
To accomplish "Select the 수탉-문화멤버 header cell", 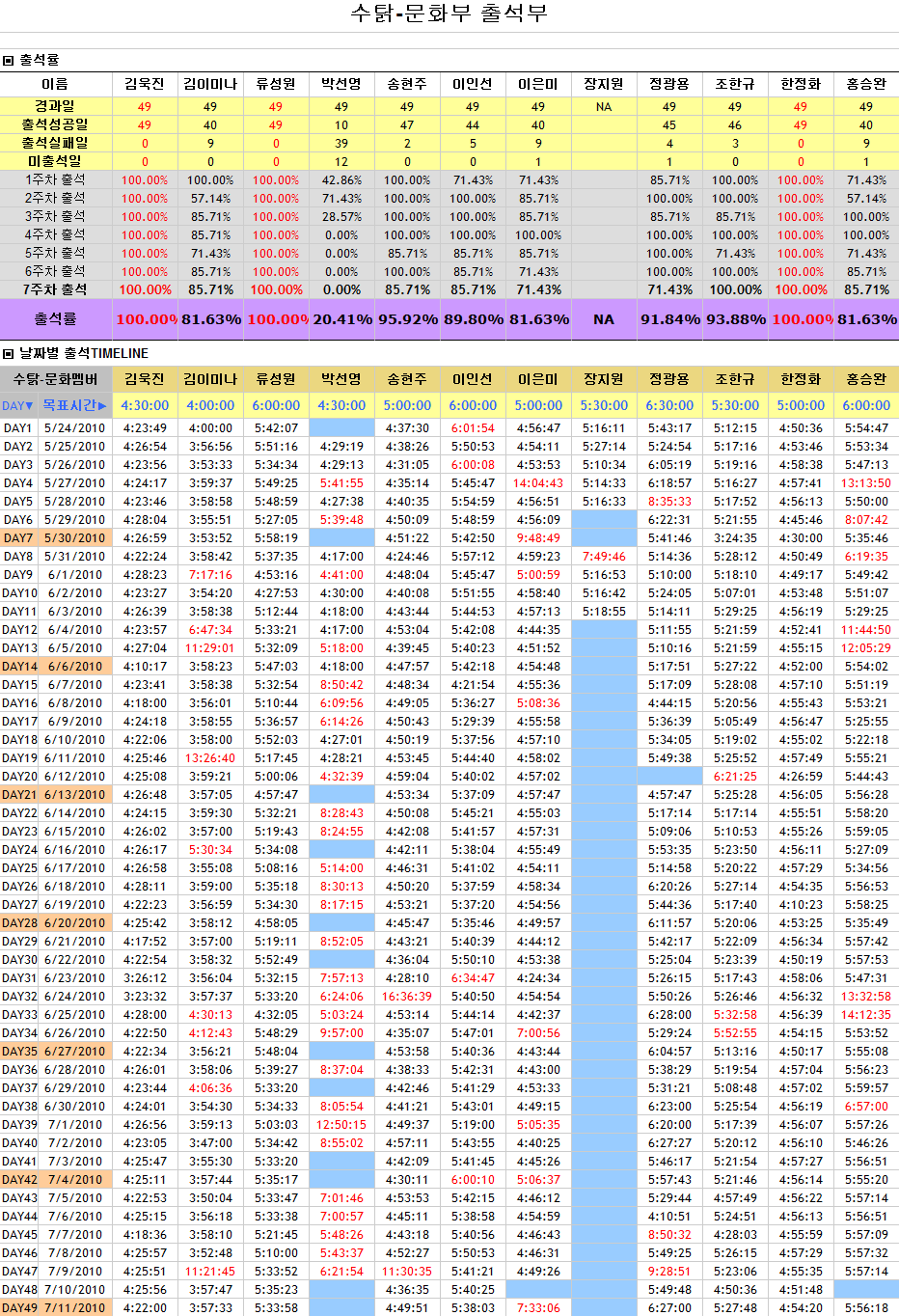I will click(x=55, y=379).
